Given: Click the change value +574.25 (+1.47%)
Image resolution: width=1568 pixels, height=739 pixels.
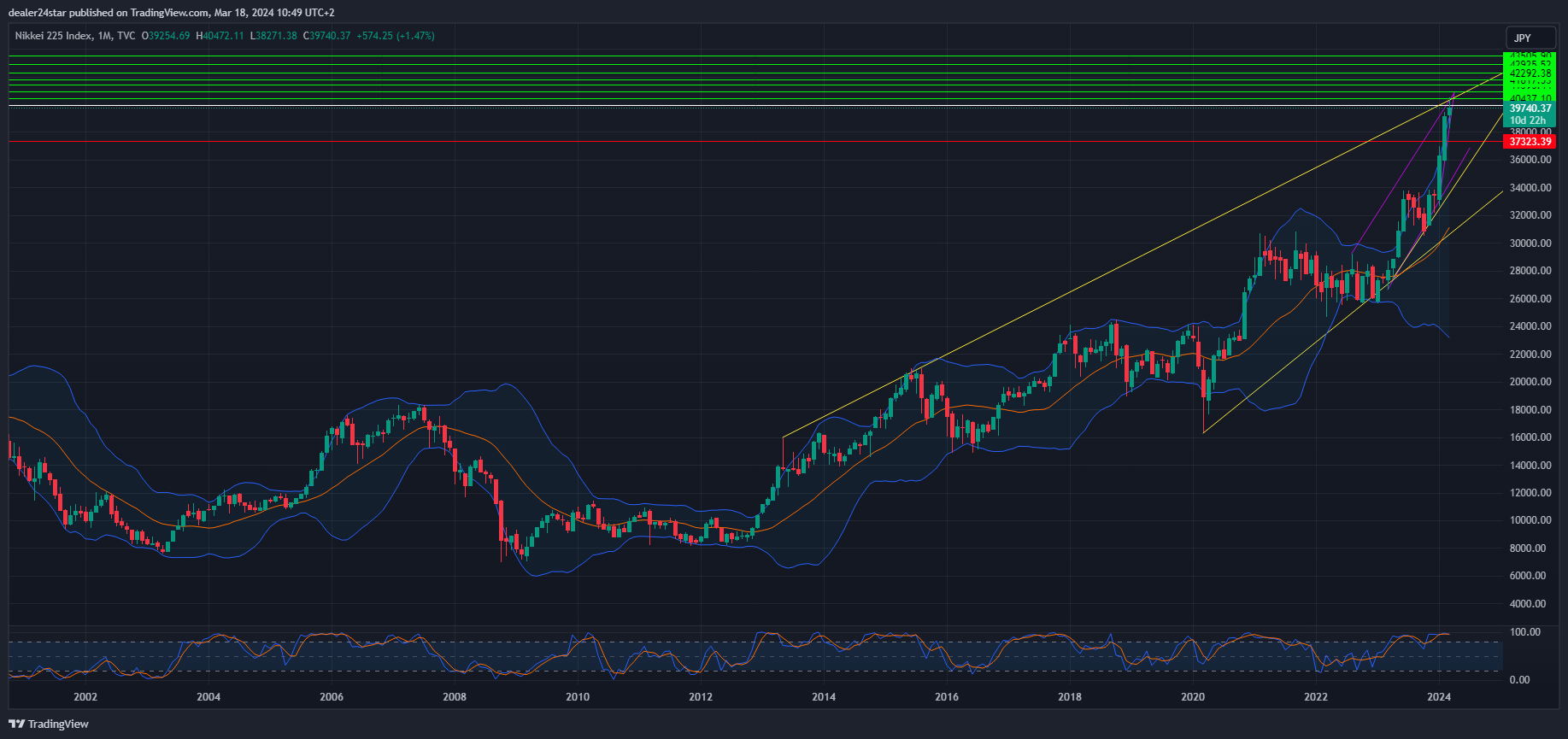Looking at the screenshot, I should (396, 36).
